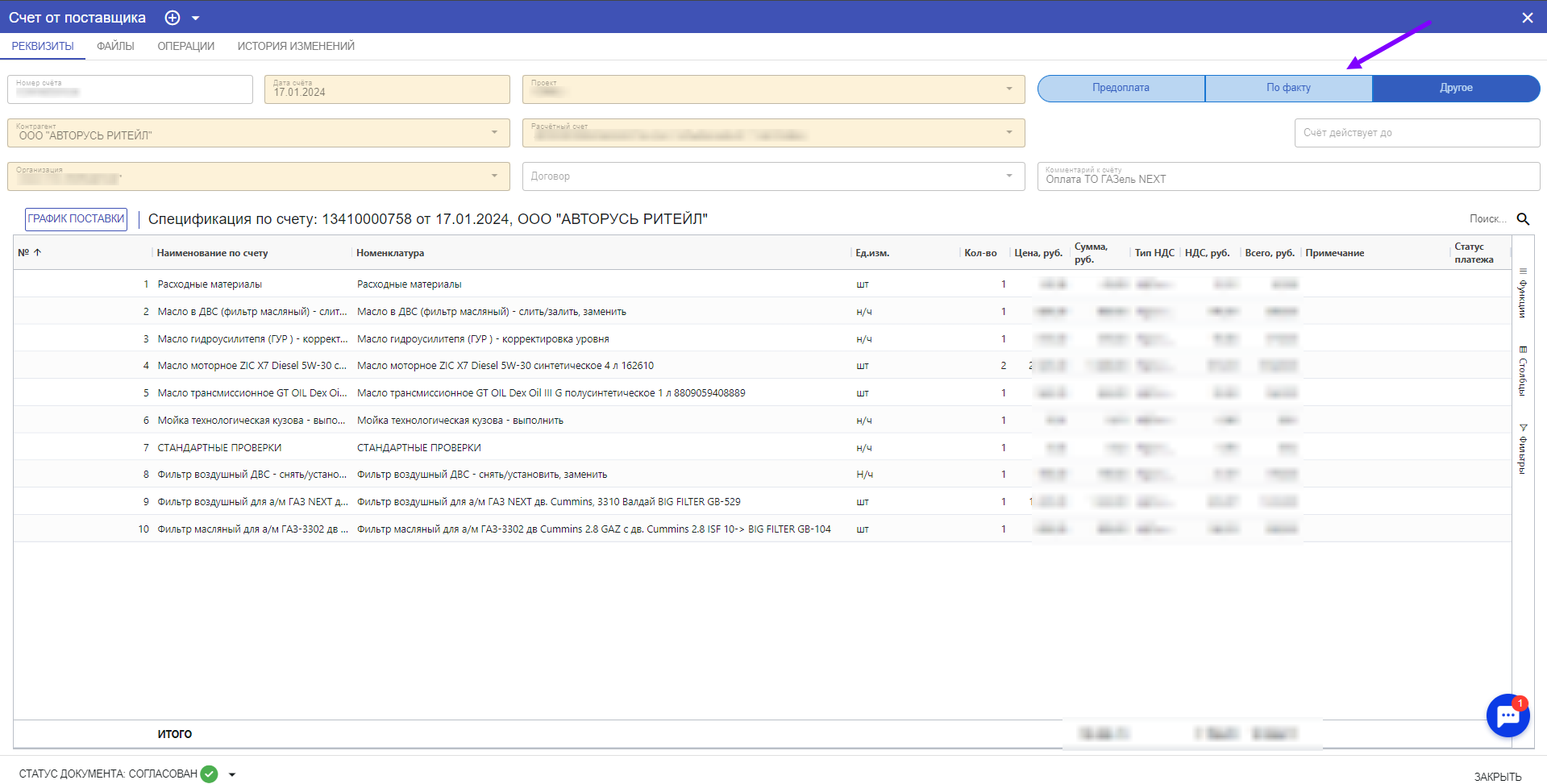This screenshot has width=1547, height=784.
Task: Select row Фильтр воздушный ДВС снять/установить
Action: click(762, 475)
